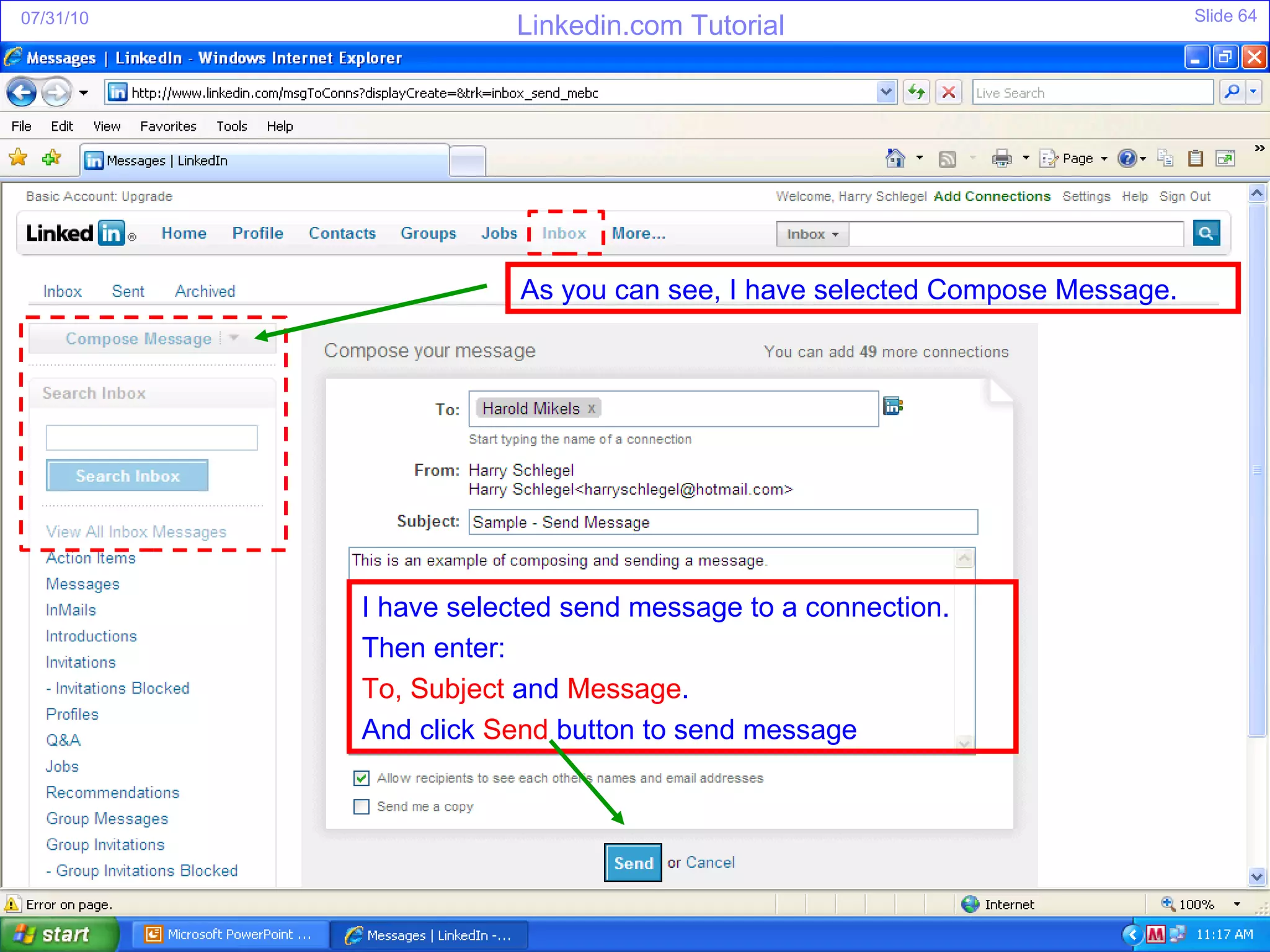Click the Add to Favorites icon
Screen dimensions: 1270x952
[51, 158]
